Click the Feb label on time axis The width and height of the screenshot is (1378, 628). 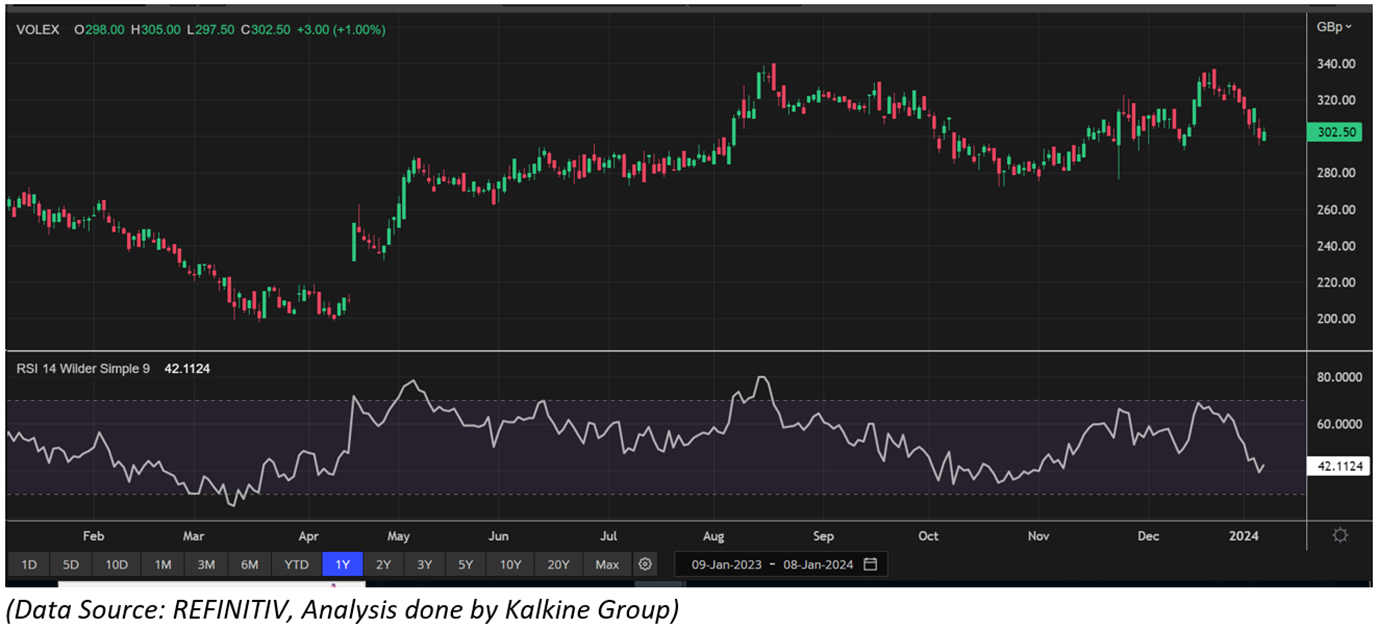93,535
